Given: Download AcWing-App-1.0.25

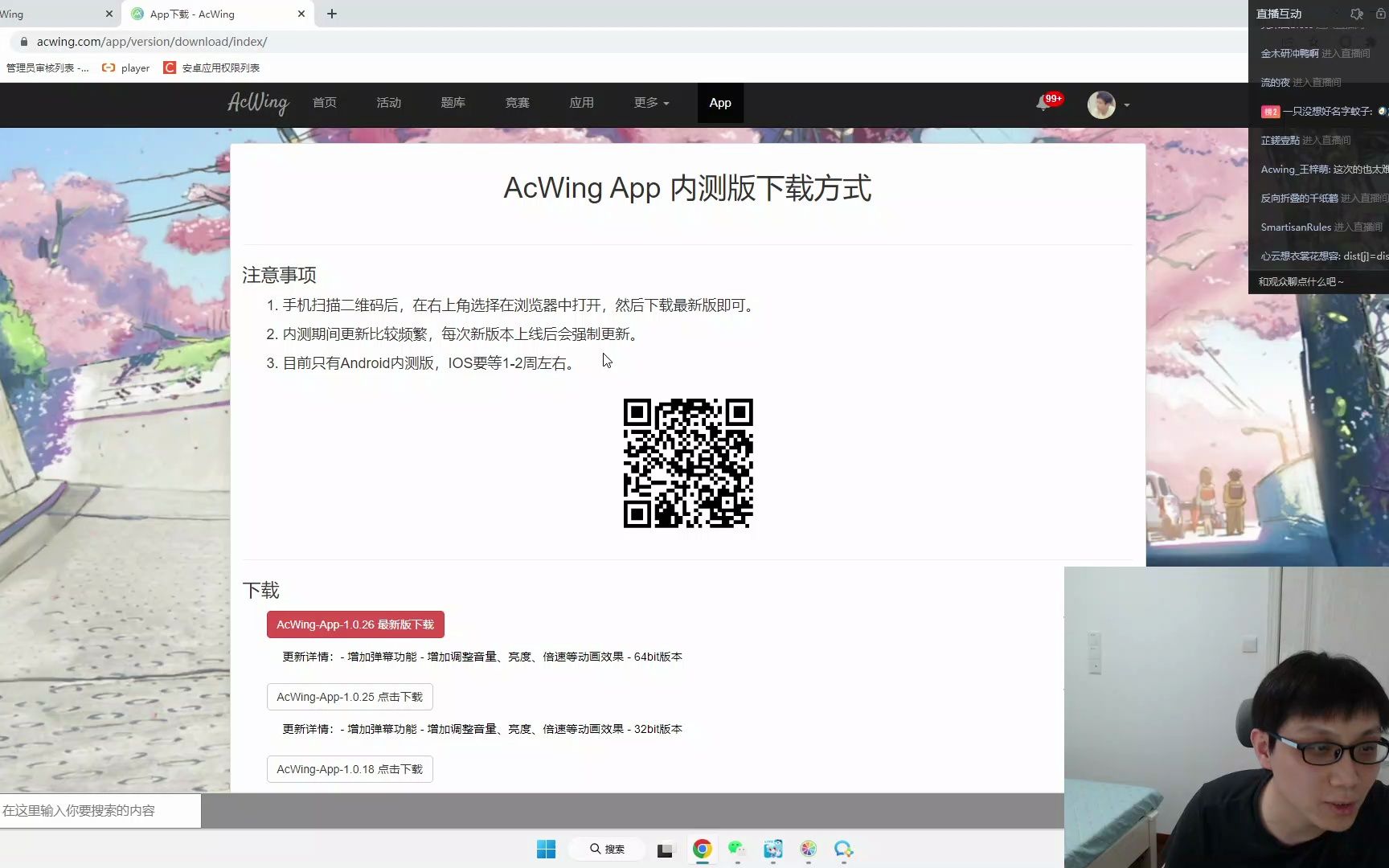Looking at the screenshot, I should pos(350,697).
